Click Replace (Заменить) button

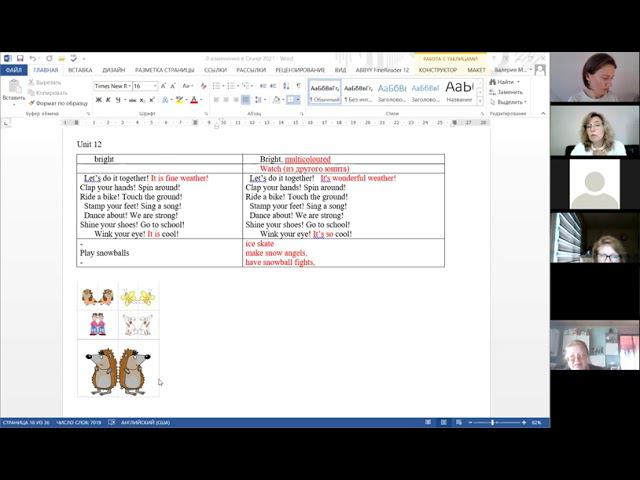coord(506,92)
